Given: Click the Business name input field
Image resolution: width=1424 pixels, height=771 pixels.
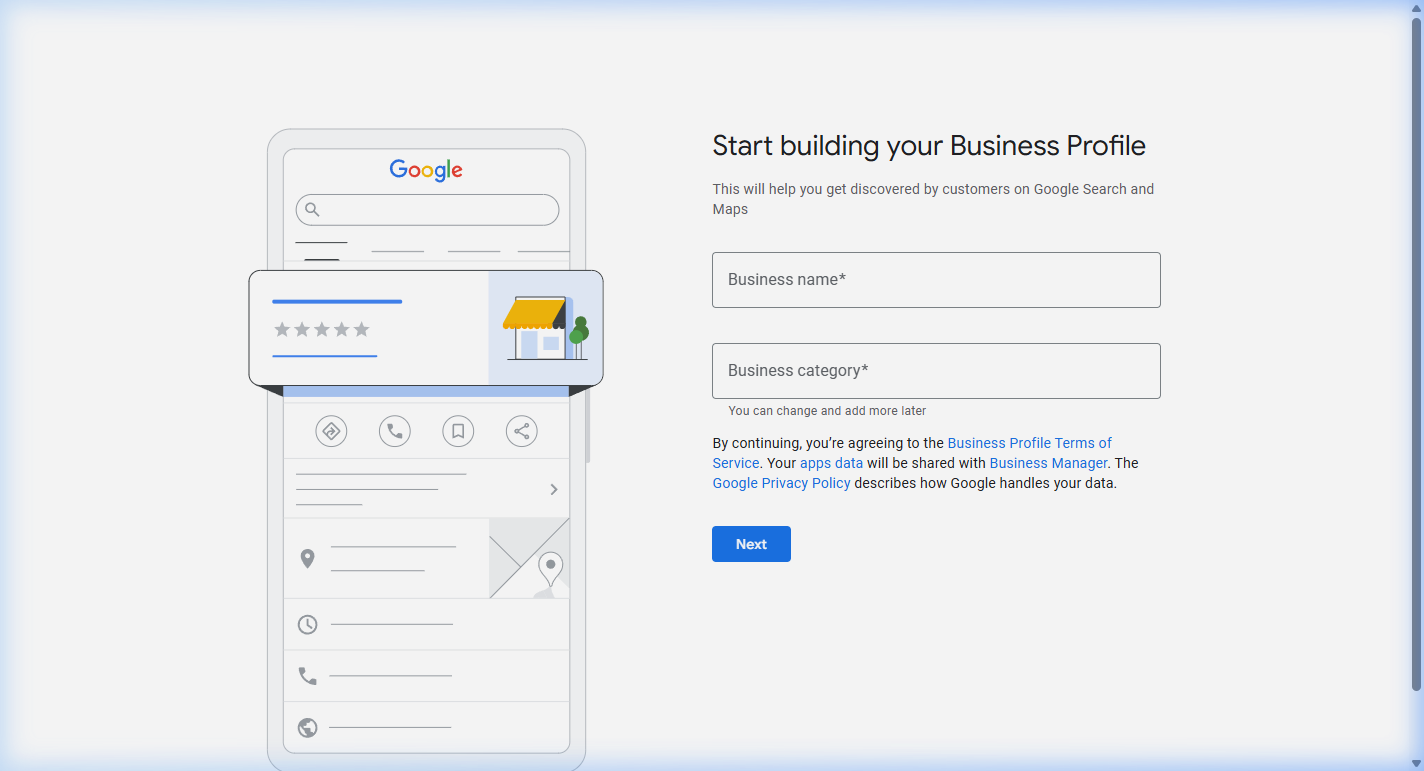Looking at the screenshot, I should coord(936,280).
